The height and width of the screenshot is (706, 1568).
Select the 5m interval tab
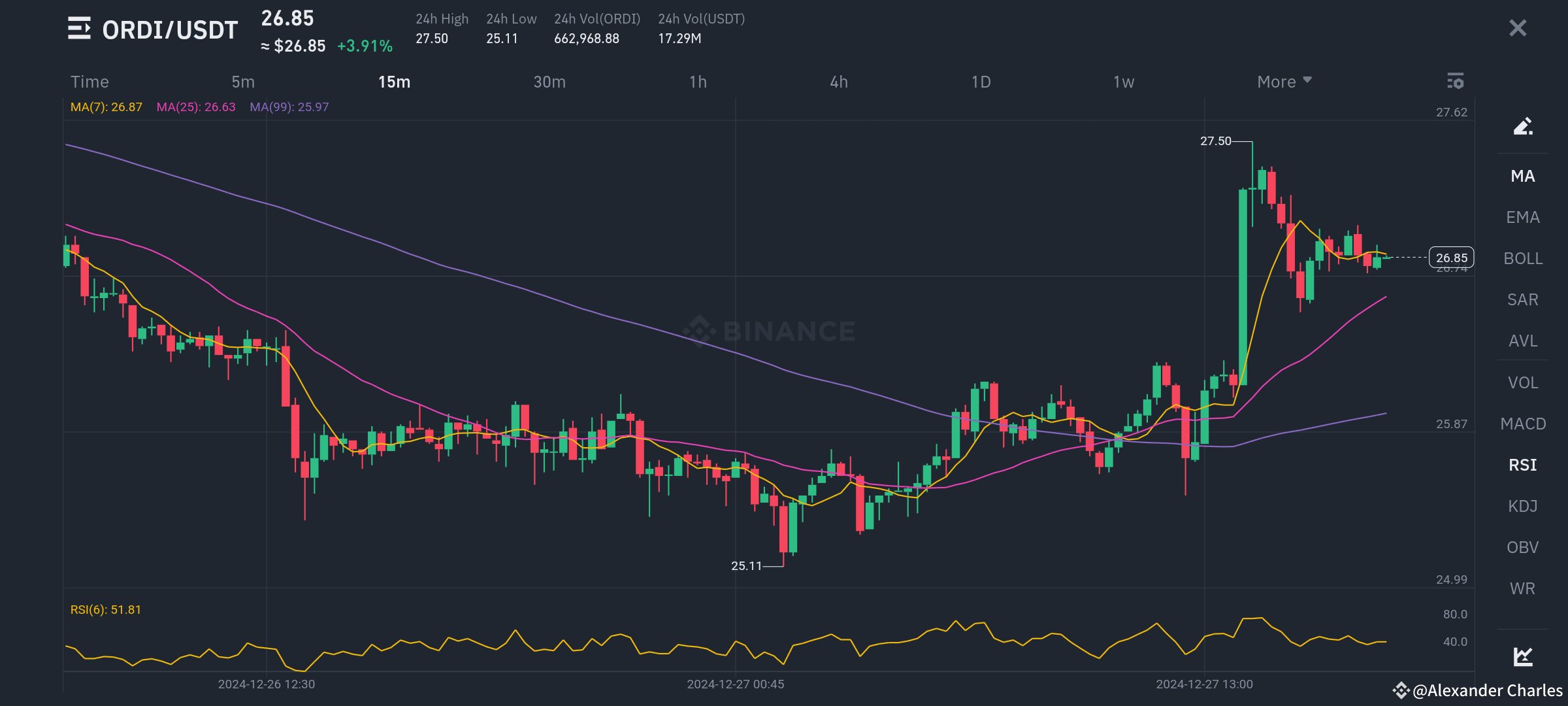pyautogui.click(x=242, y=82)
